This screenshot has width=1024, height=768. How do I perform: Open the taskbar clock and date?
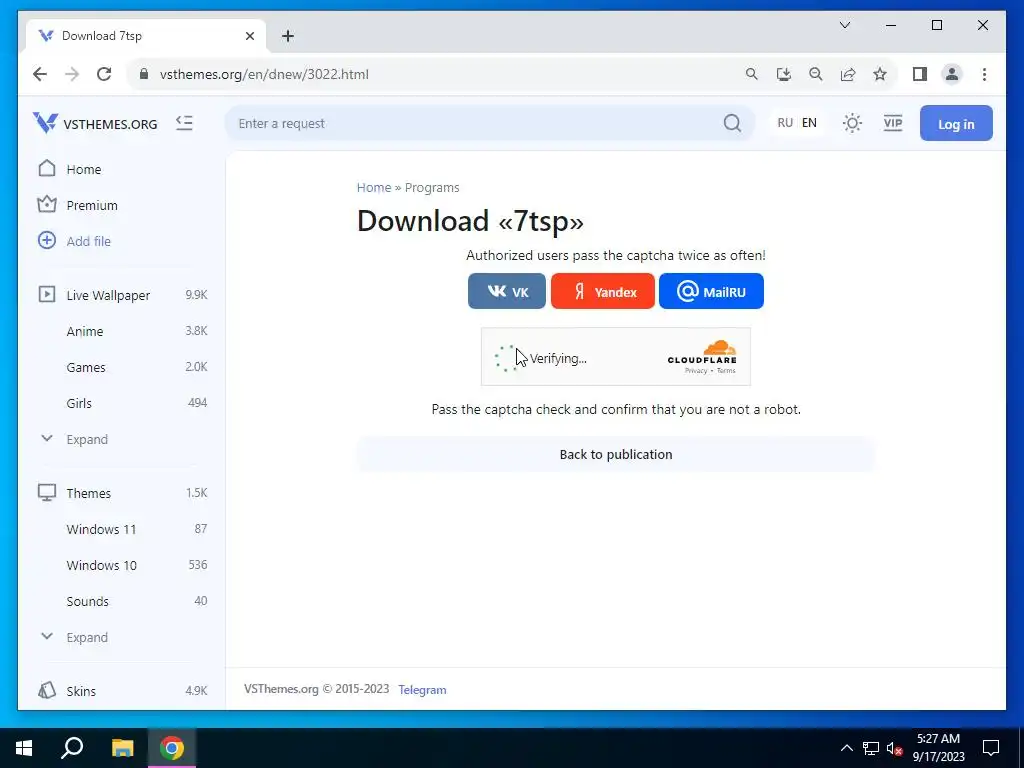click(x=938, y=748)
